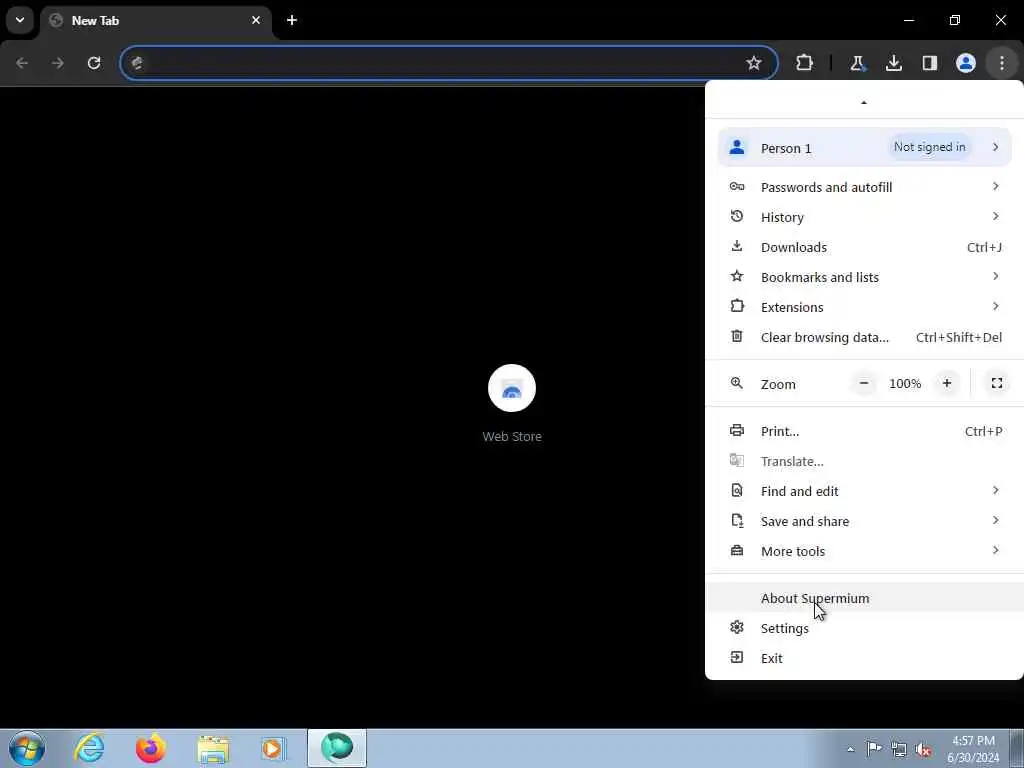
Task: Close the New Tab tab
Action: pos(256,20)
